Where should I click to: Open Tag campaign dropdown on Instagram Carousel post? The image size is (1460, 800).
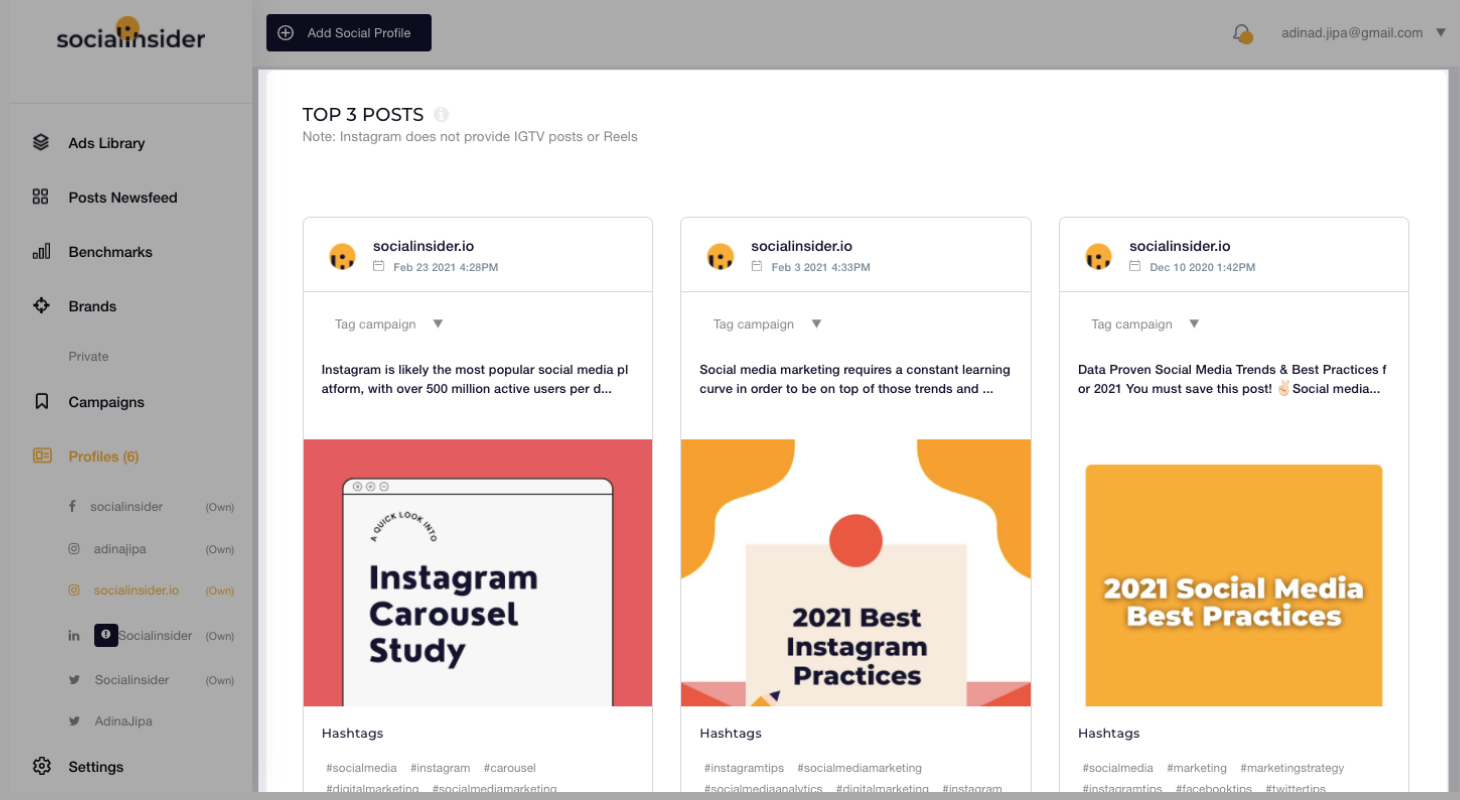pyautogui.click(x=389, y=324)
